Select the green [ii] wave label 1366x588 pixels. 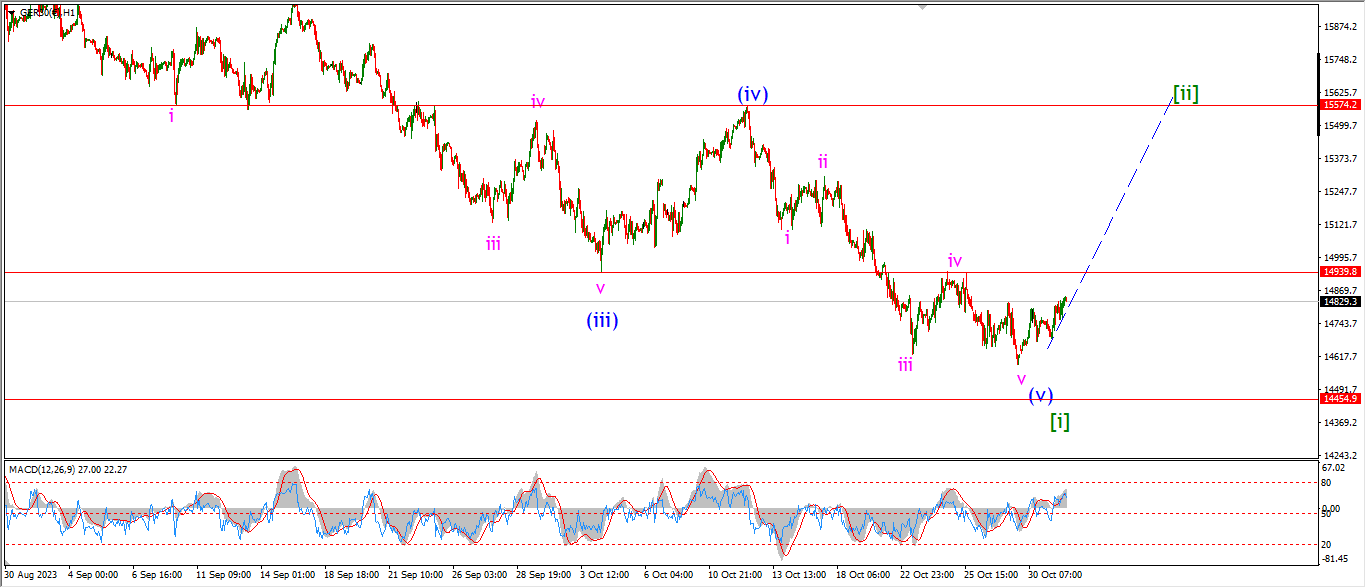1186,94
